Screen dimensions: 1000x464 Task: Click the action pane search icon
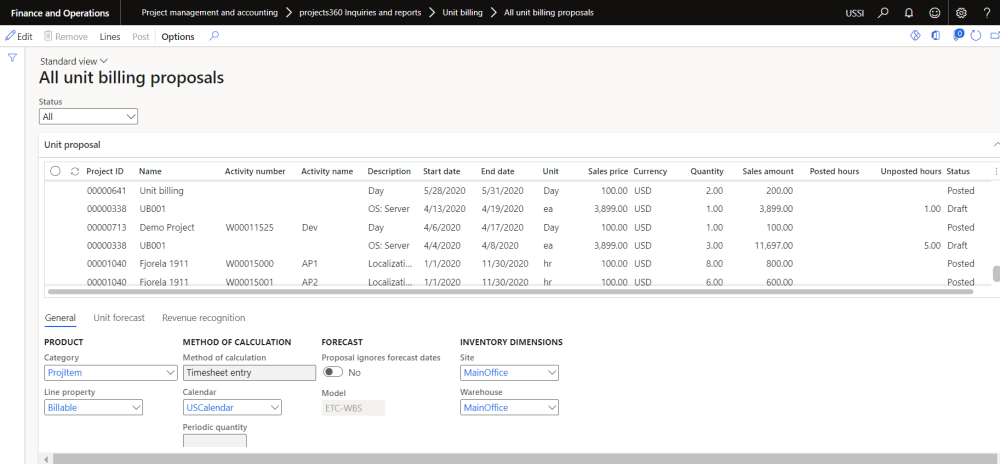[x=214, y=36]
